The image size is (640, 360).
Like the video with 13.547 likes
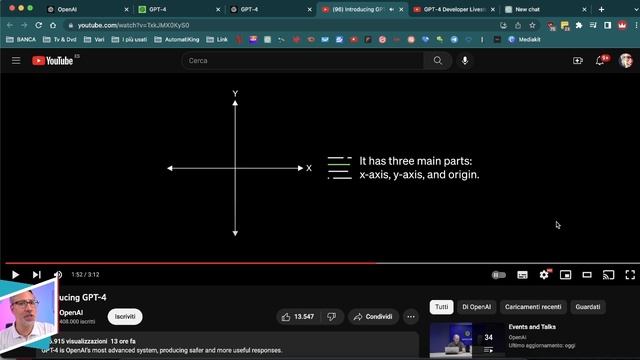coord(298,317)
